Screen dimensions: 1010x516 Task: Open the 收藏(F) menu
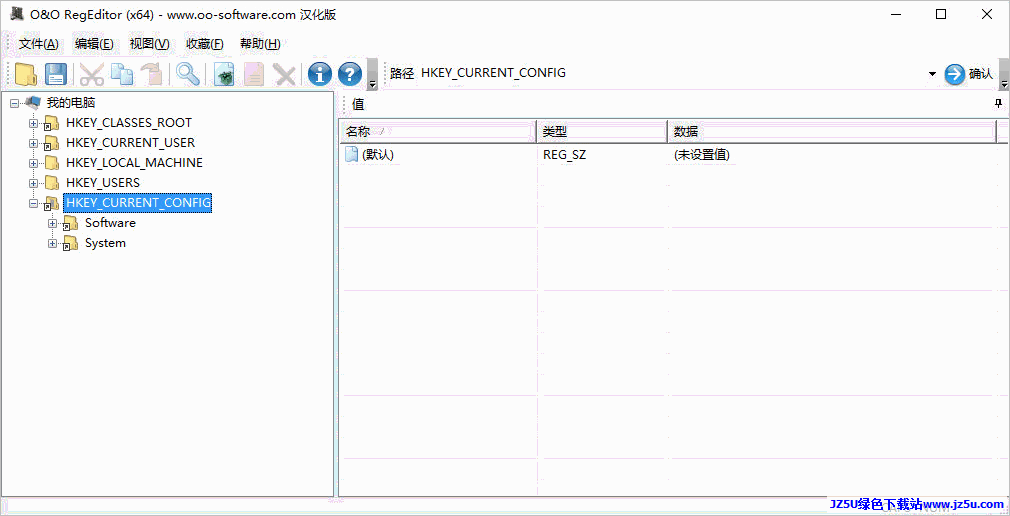click(205, 44)
